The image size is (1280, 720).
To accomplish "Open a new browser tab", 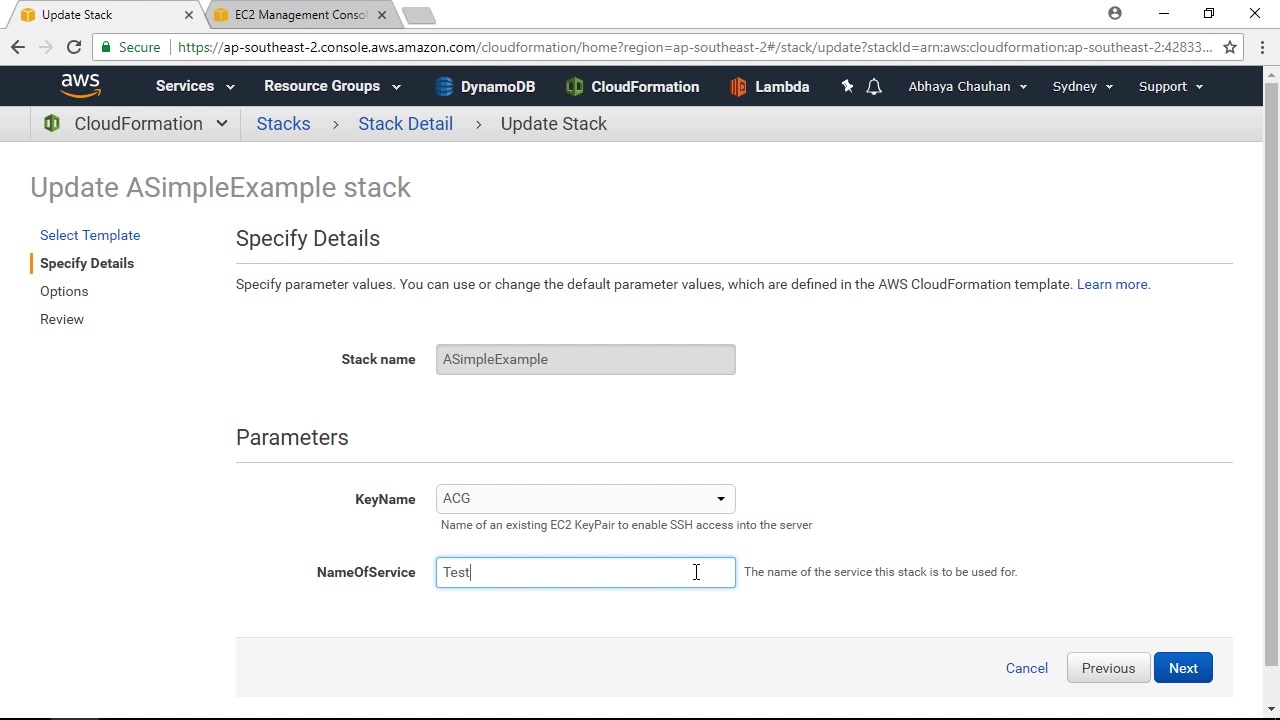I will 419,15.
